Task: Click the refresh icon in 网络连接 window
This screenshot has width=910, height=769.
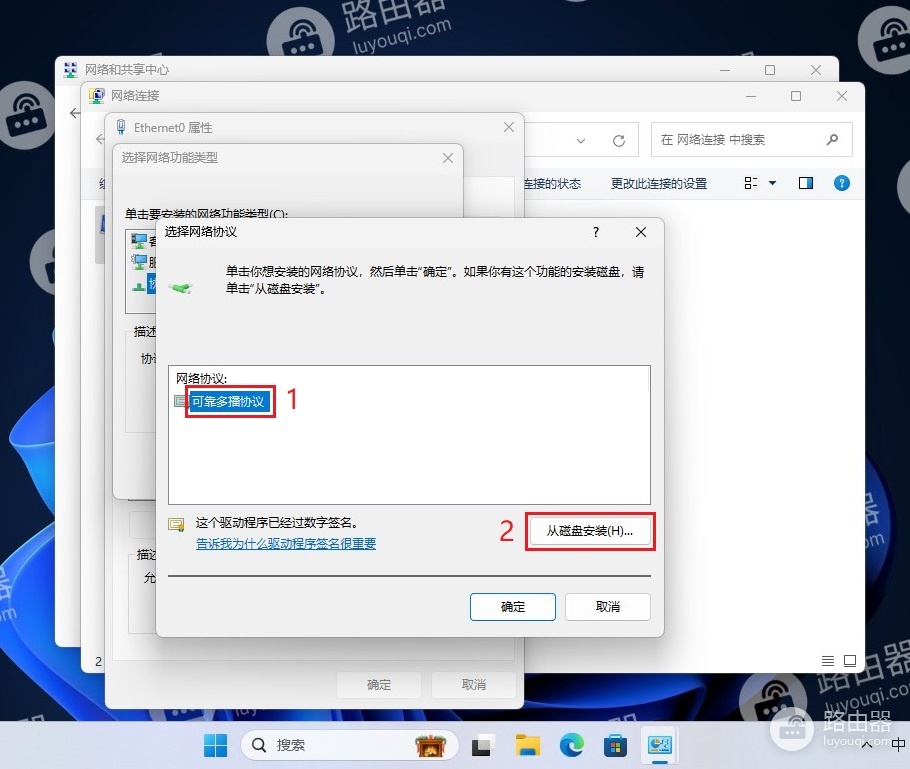Action: [x=619, y=140]
